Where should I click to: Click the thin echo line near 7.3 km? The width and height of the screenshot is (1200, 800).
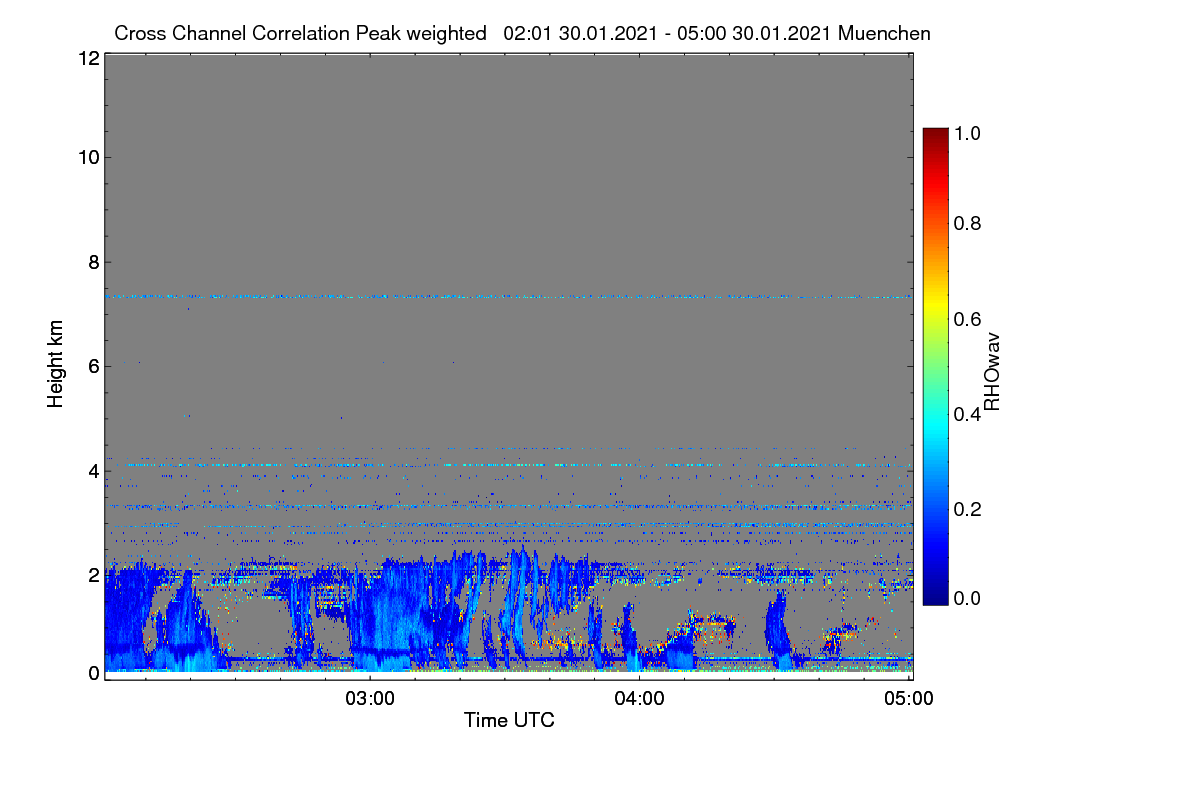click(x=508, y=296)
